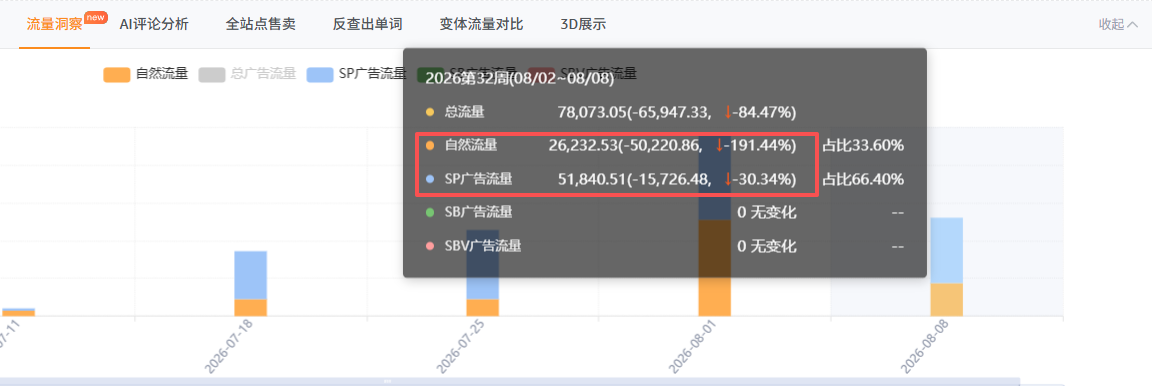Click the light blue bar above 2026-08-08
Screen dimensions: 1152x386
[946, 250]
